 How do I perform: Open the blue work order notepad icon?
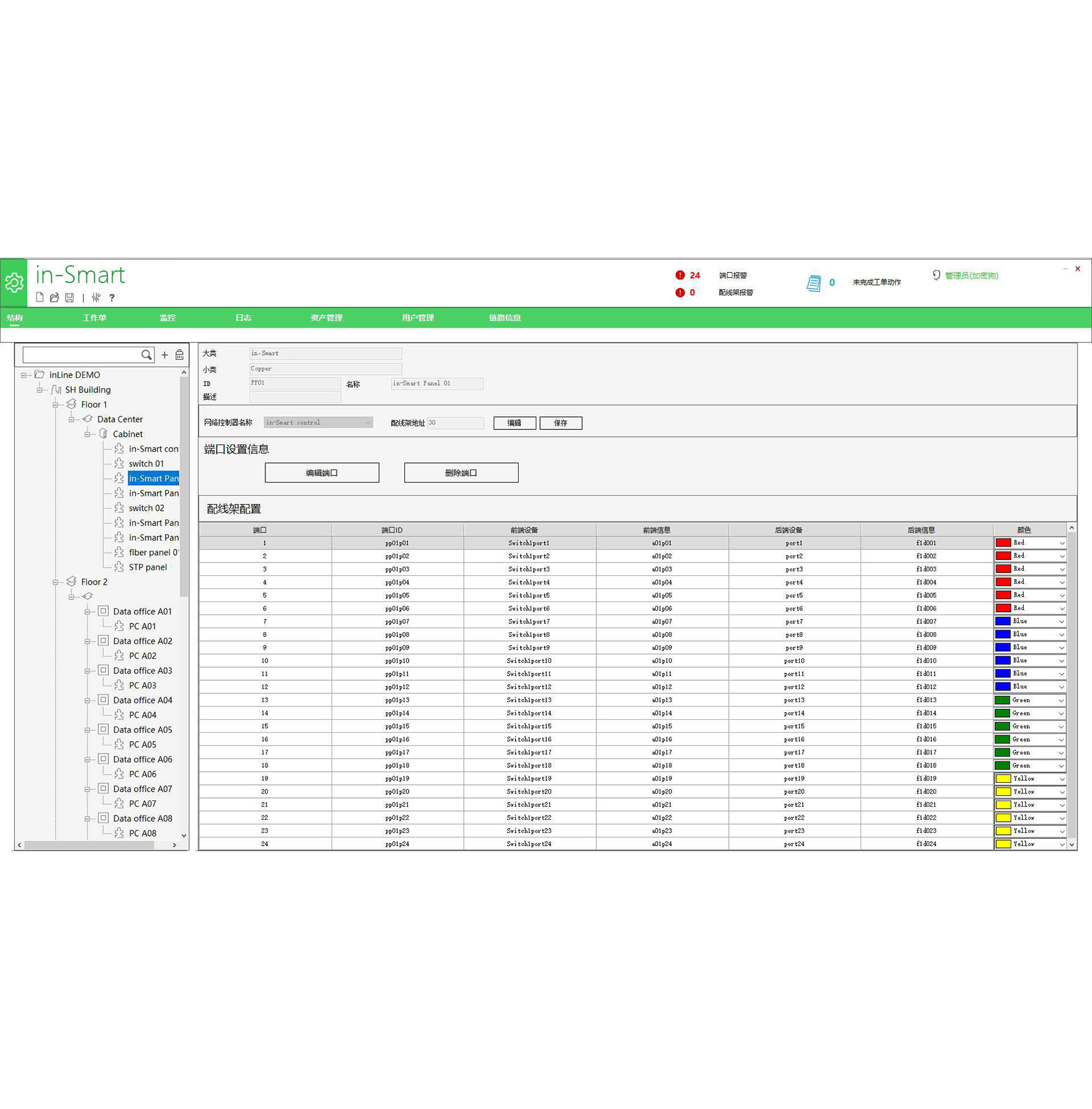click(x=813, y=283)
